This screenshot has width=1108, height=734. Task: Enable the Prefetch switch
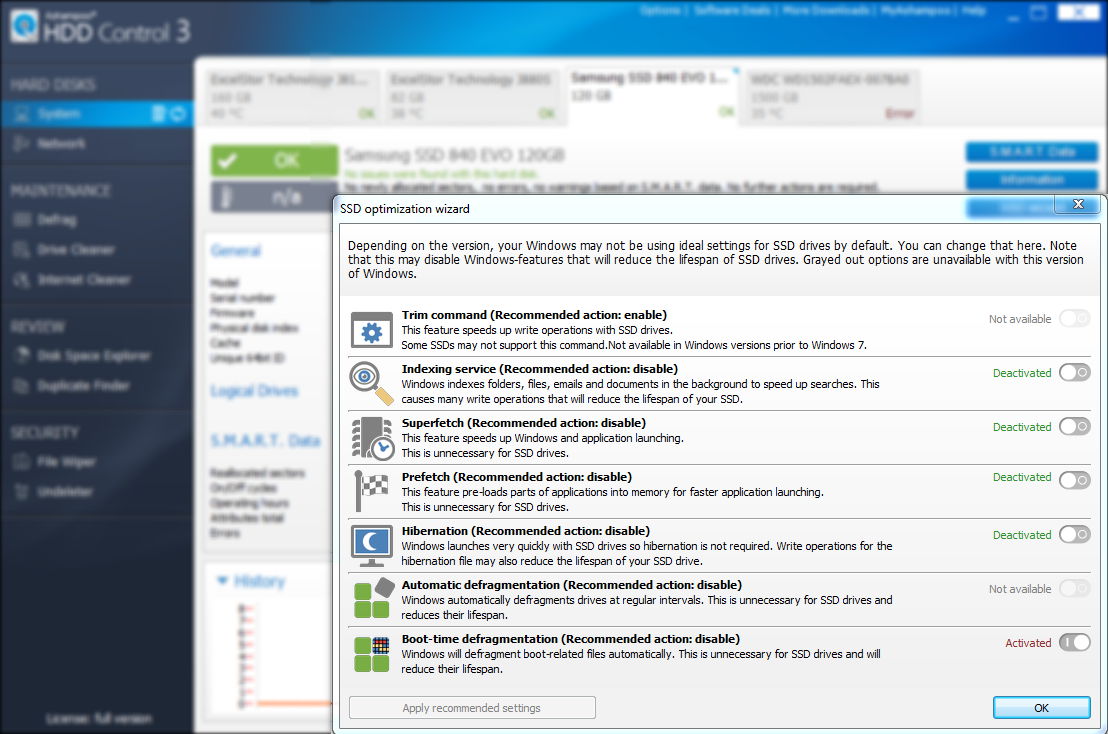(1074, 480)
